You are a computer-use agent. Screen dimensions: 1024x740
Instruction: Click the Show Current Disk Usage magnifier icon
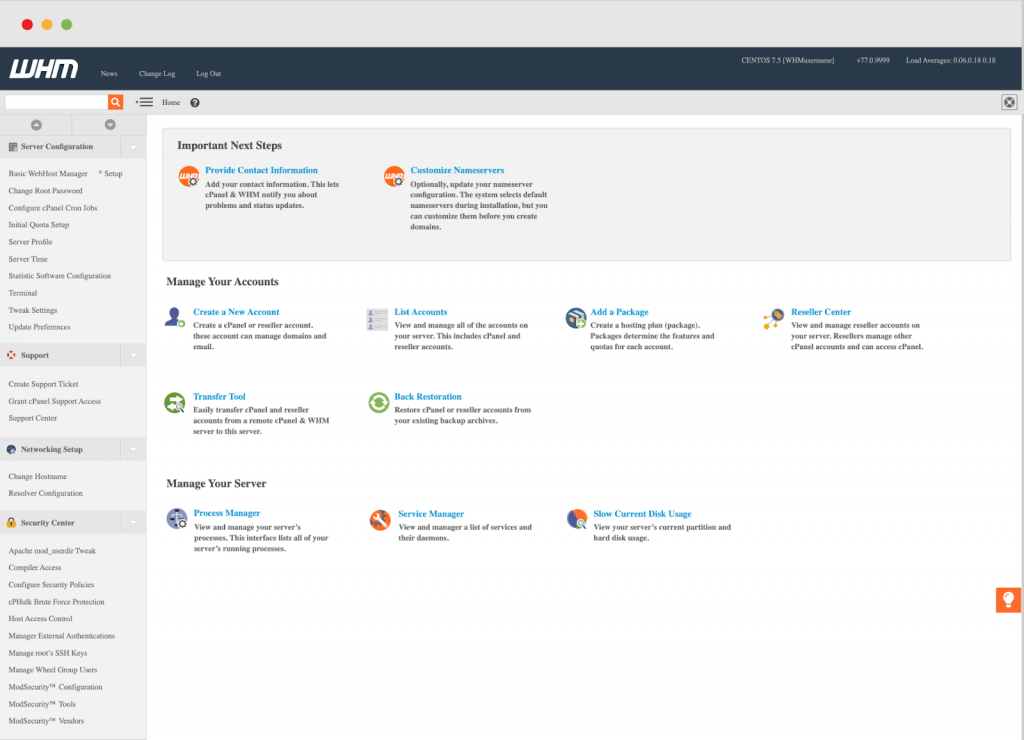click(x=577, y=519)
